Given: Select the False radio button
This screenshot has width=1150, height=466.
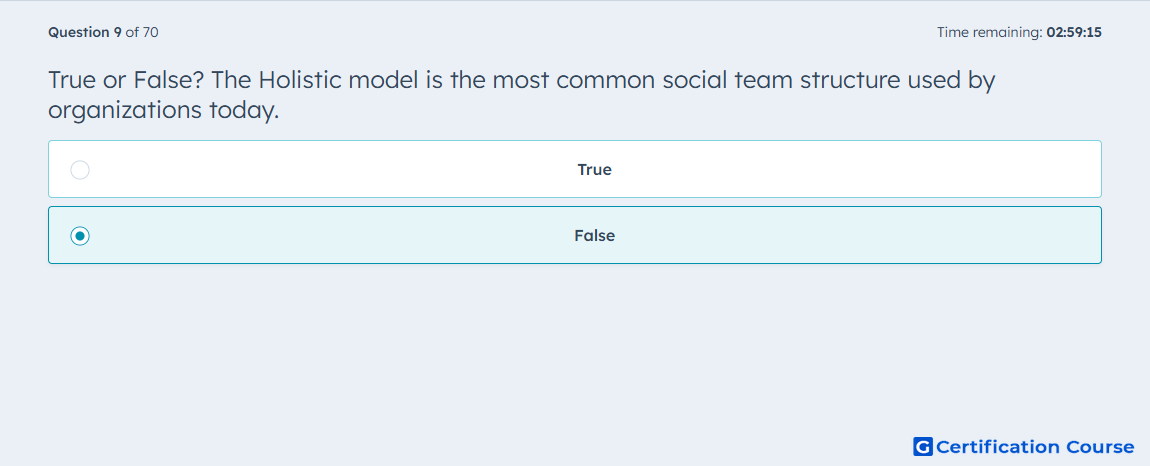Looking at the screenshot, I should 80,236.
